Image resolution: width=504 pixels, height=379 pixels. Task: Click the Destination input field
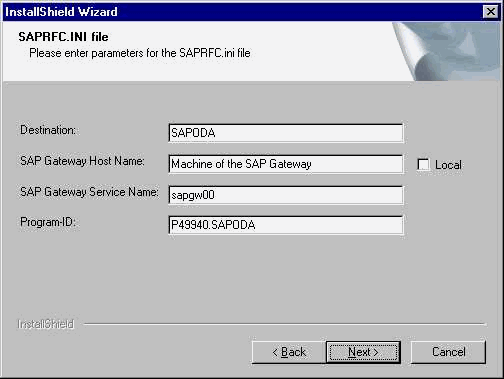point(286,133)
